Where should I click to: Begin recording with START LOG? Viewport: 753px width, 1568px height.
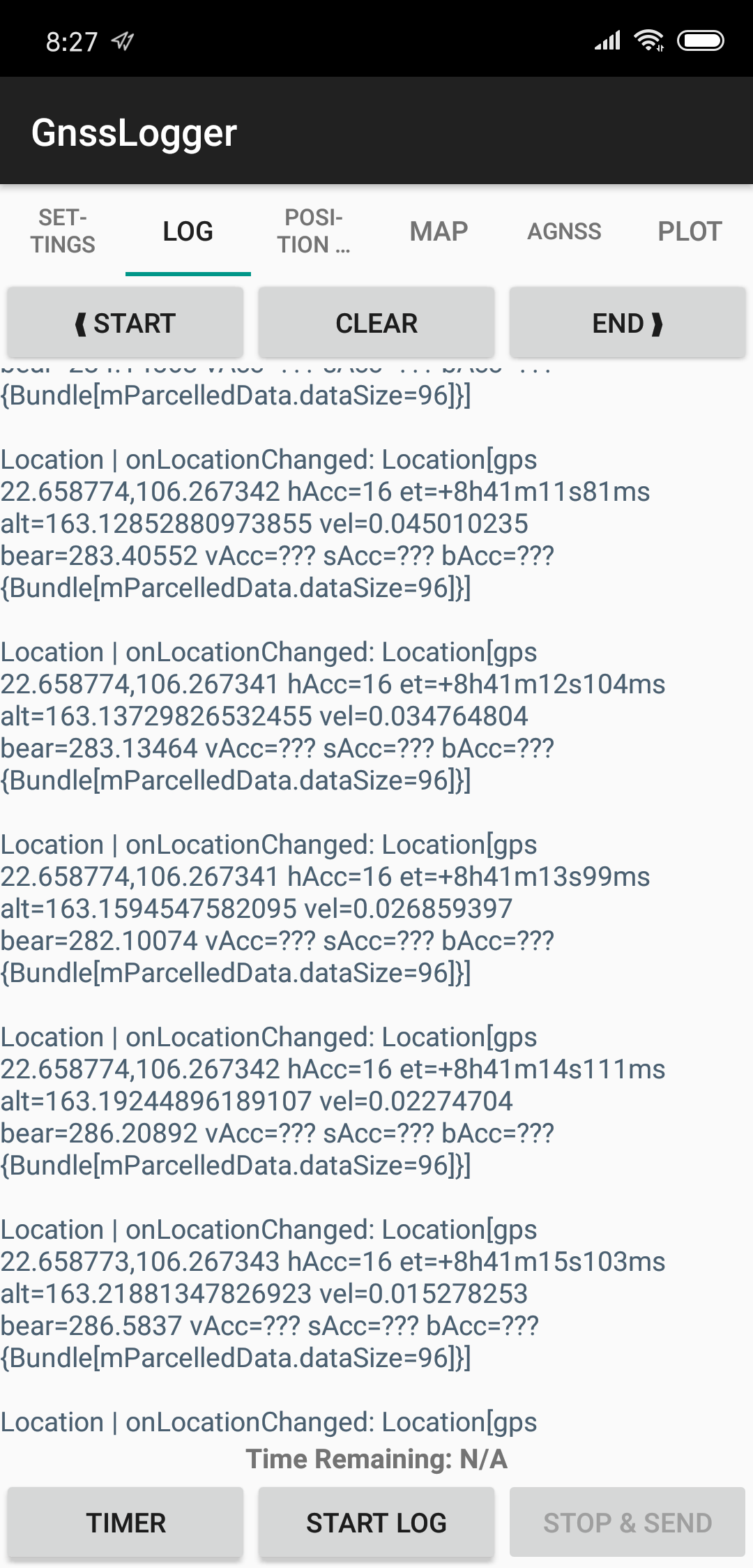376,1523
